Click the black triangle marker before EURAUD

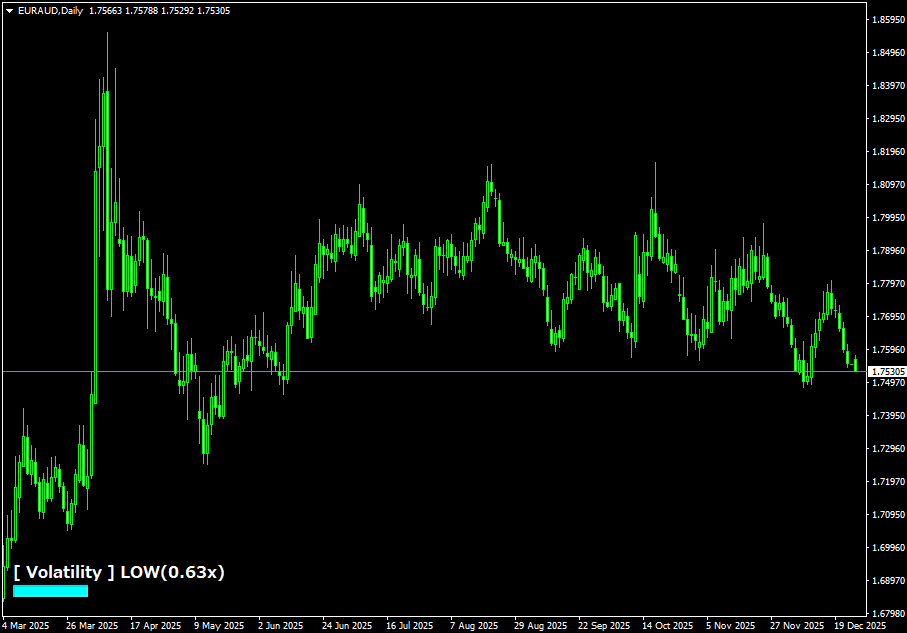[x=10, y=9]
